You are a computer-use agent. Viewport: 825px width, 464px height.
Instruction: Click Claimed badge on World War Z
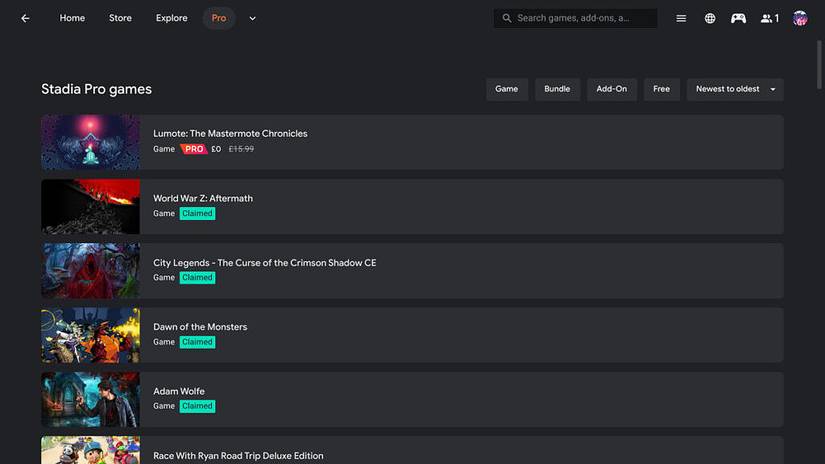click(x=197, y=213)
